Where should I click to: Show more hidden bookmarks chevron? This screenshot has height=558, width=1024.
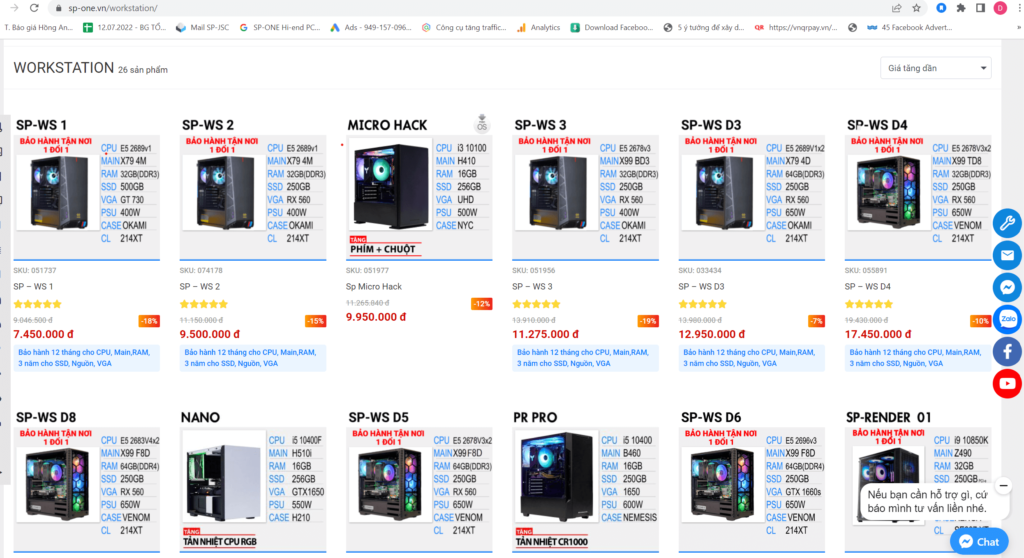click(x=1019, y=27)
